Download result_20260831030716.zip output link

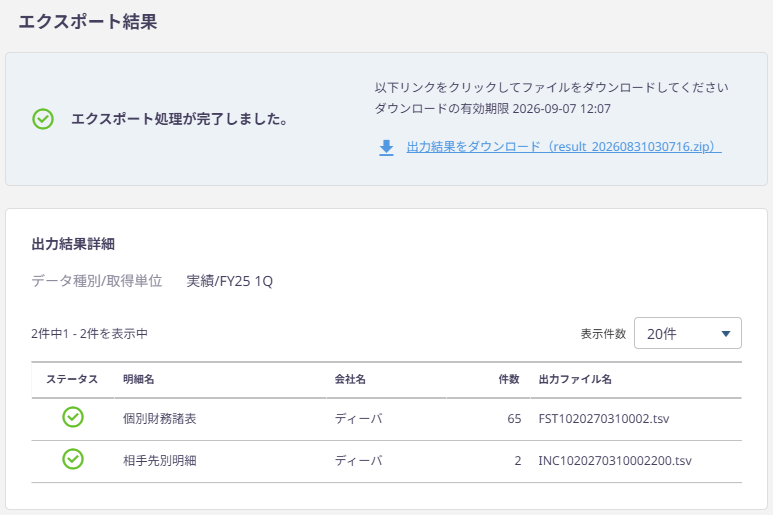pyautogui.click(x=564, y=147)
